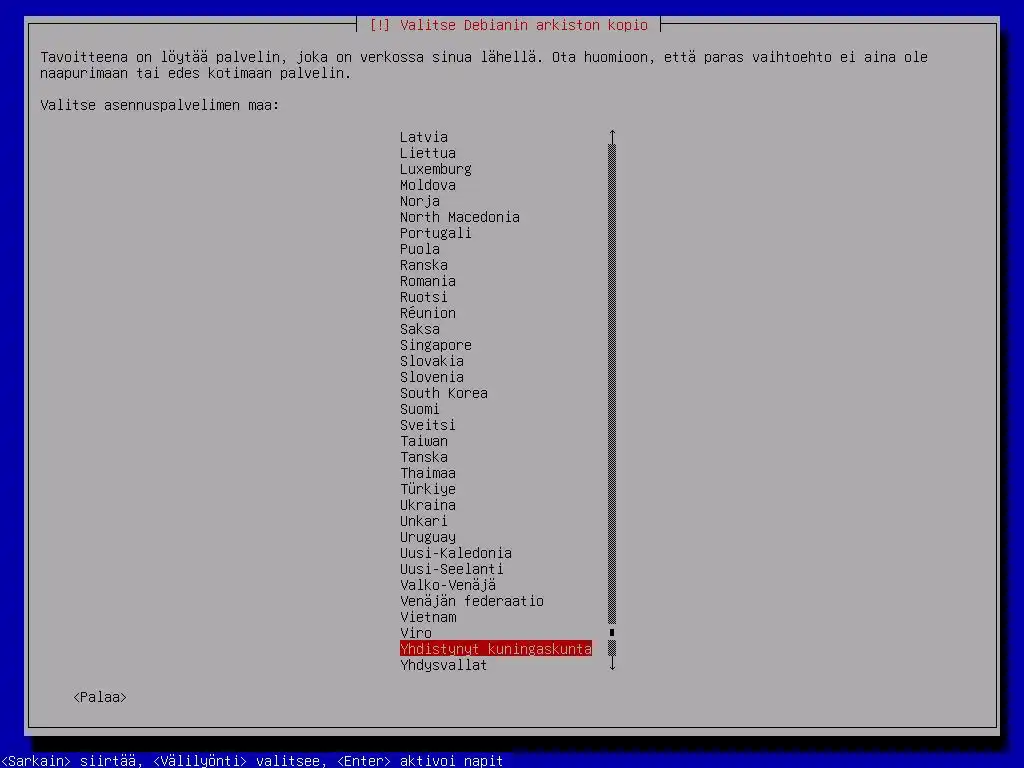This screenshot has width=1024, height=768.
Task: Select Türkiye as mirror country
Action: pos(428,489)
